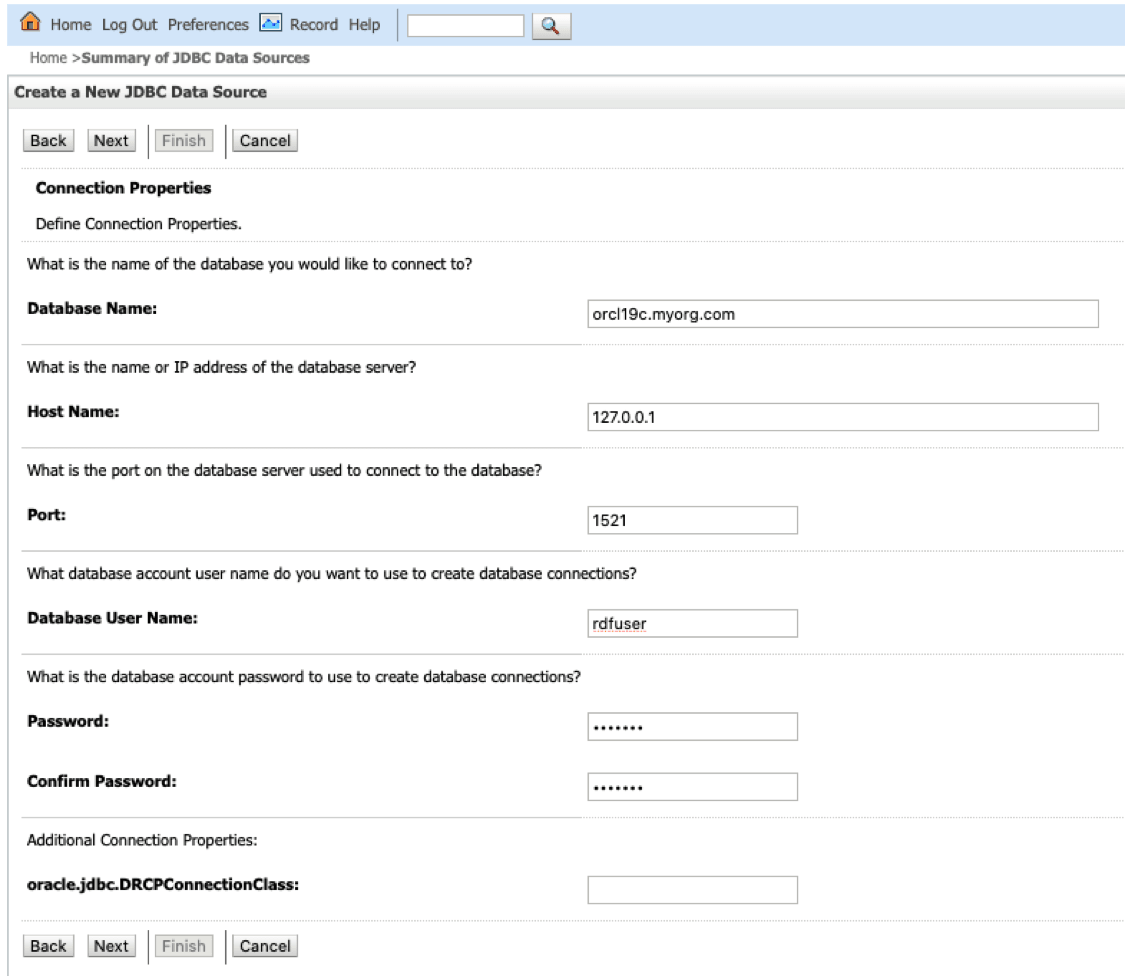This screenshot has height=976, width=1125.
Task: Click the lower Next button
Action: 111,947
